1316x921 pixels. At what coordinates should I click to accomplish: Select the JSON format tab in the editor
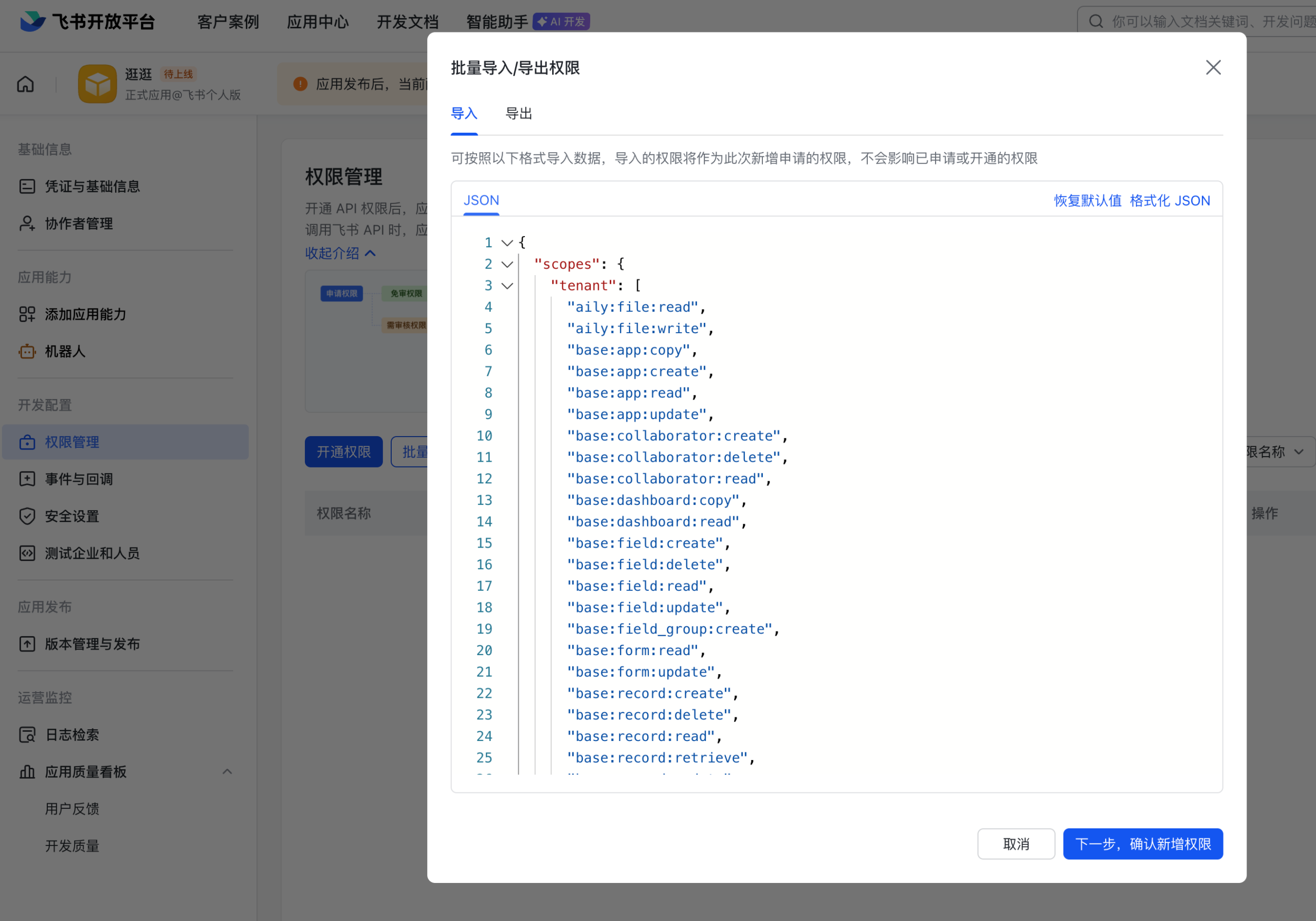pyautogui.click(x=481, y=200)
